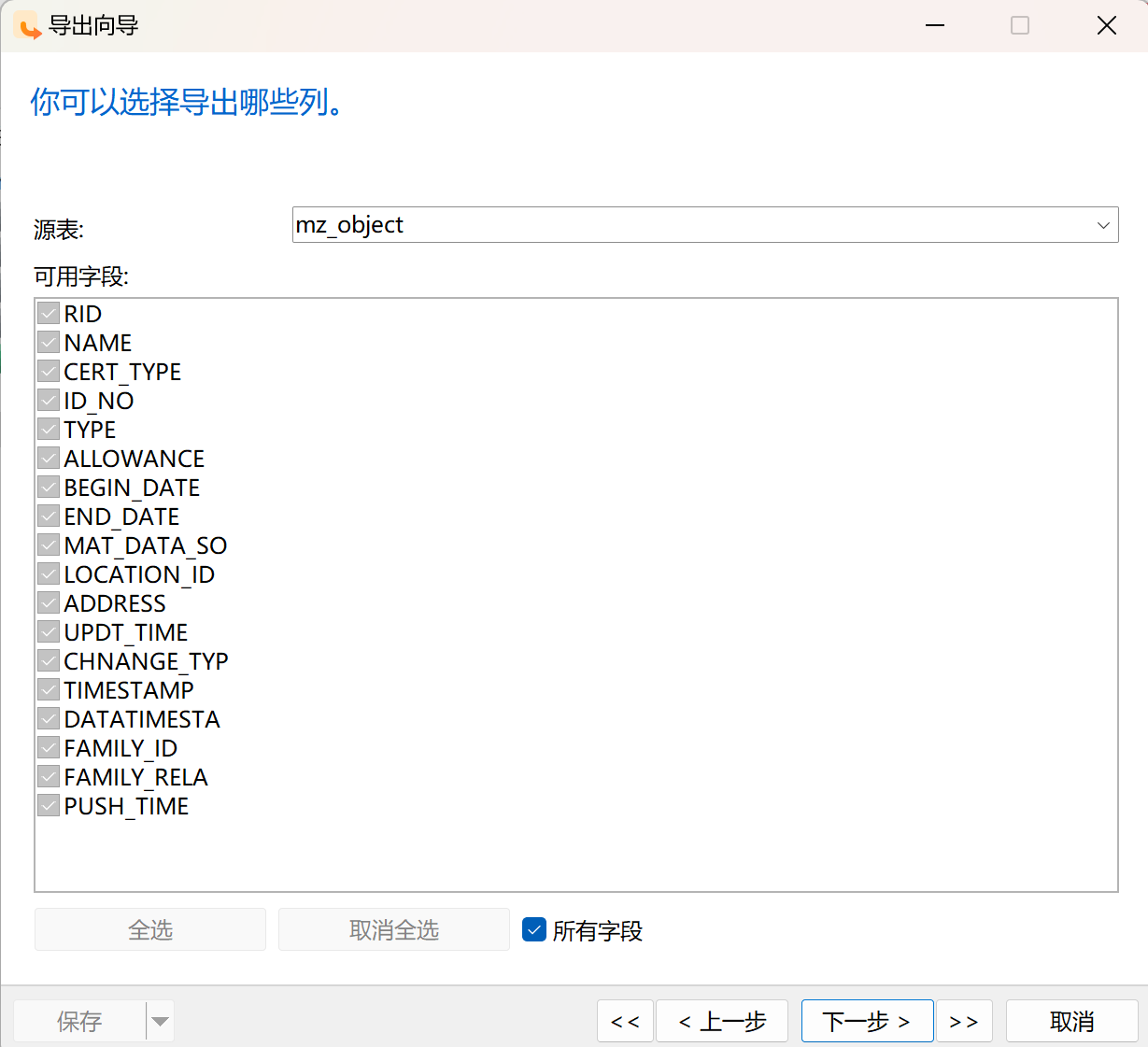Minimize the 导出向导 window

[x=935, y=25]
